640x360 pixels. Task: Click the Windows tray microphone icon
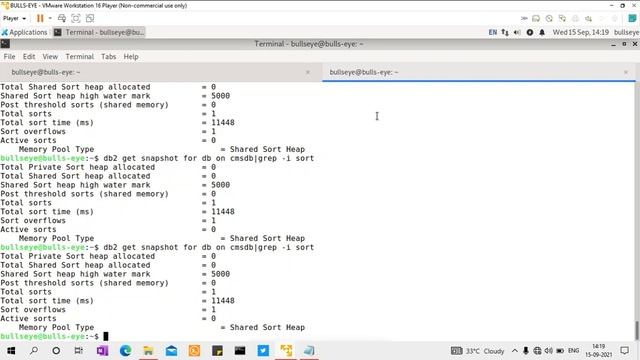pyautogui.click(x=526, y=351)
